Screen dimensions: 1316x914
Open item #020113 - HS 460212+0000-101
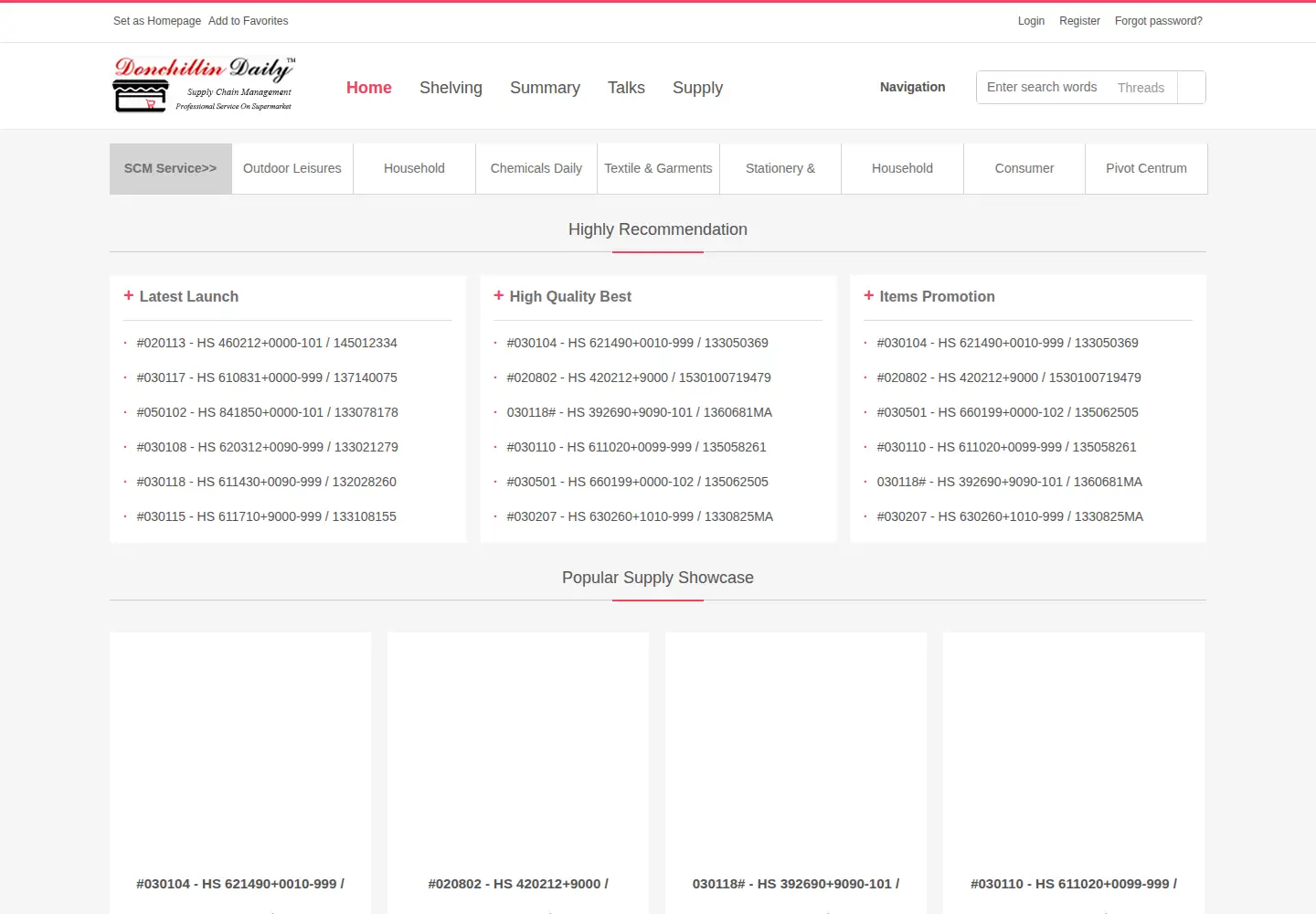(267, 343)
